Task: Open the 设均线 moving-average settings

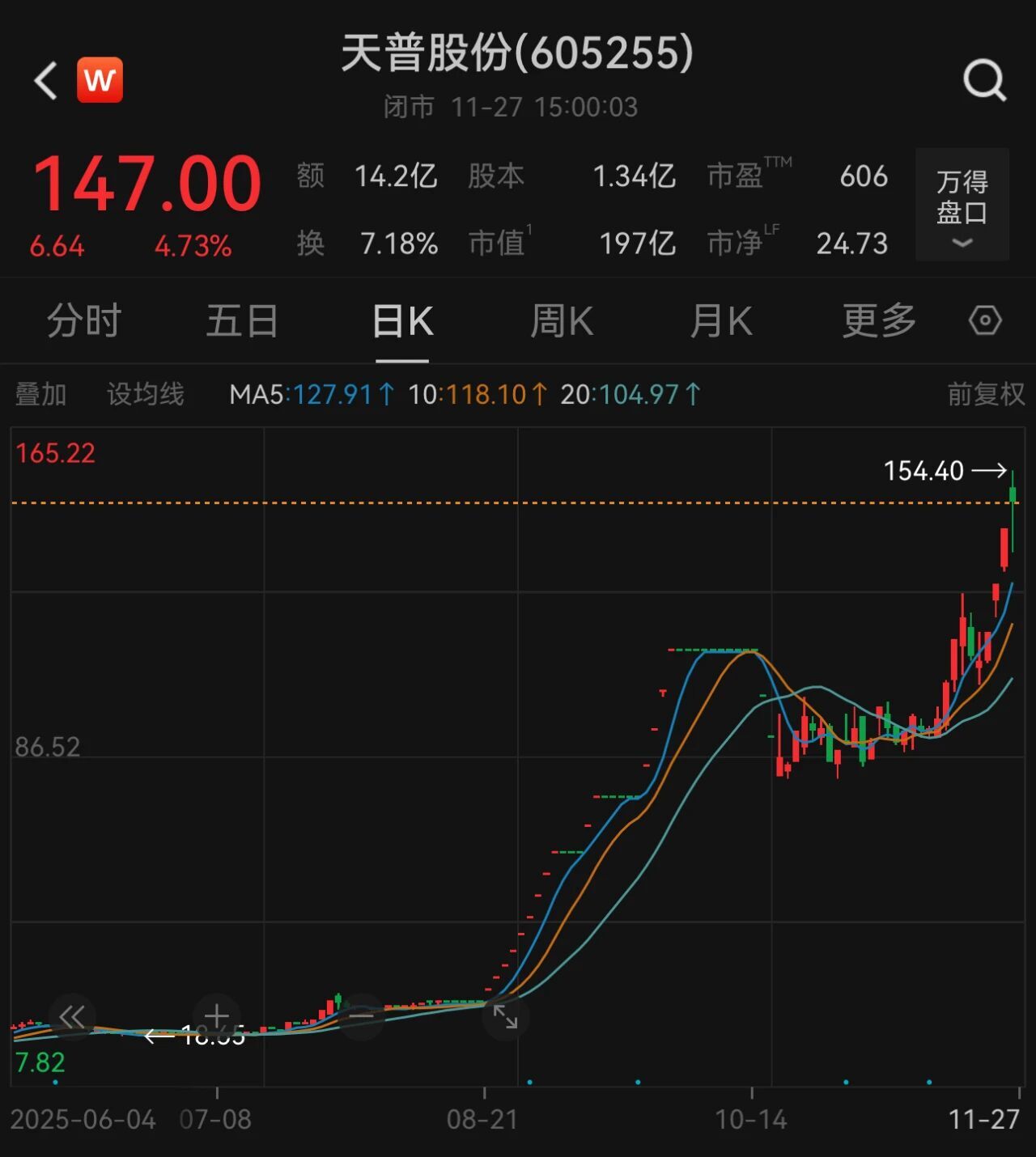Action: (x=146, y=396)
